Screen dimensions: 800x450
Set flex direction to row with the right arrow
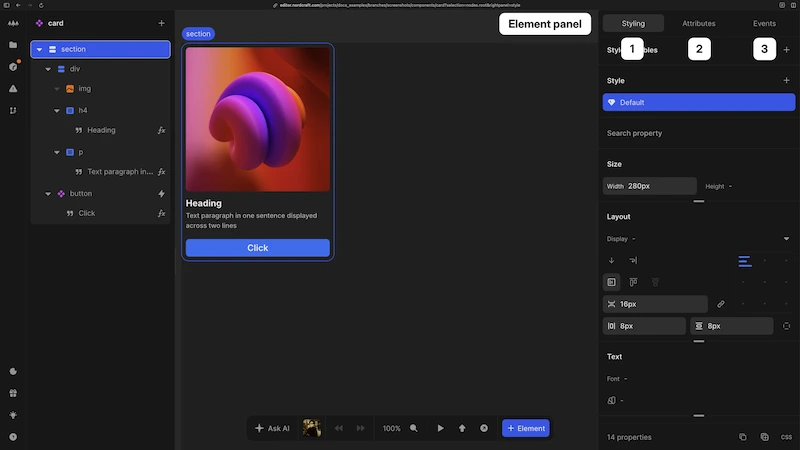[633, 261]
